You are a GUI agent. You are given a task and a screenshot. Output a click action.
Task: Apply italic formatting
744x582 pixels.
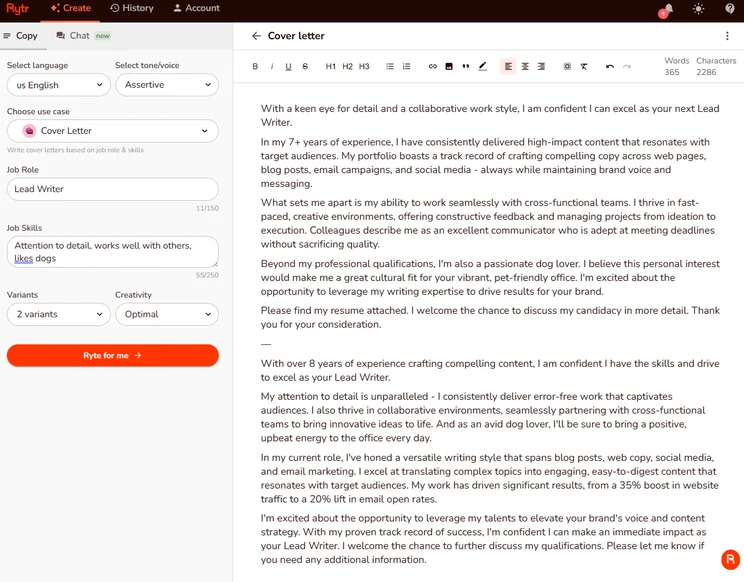272,66
